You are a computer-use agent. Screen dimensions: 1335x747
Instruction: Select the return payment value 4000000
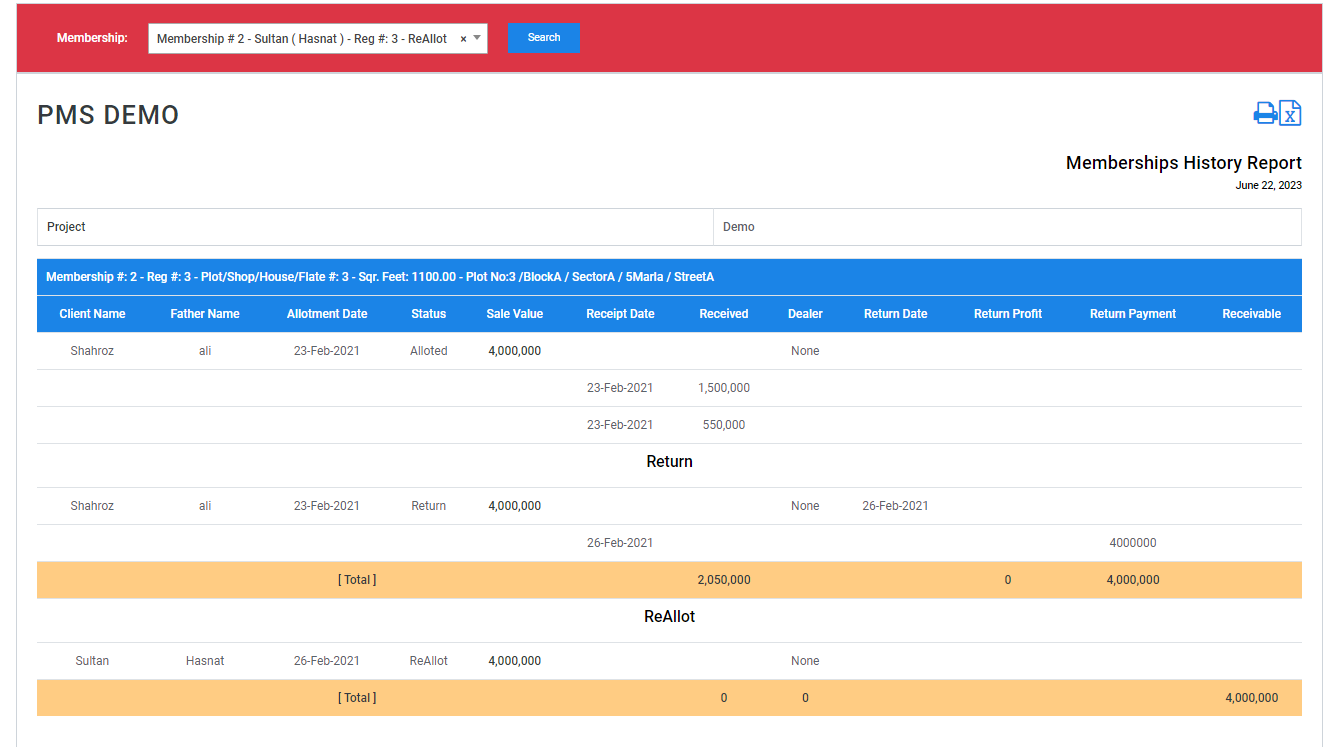(x=1133, y=543)
